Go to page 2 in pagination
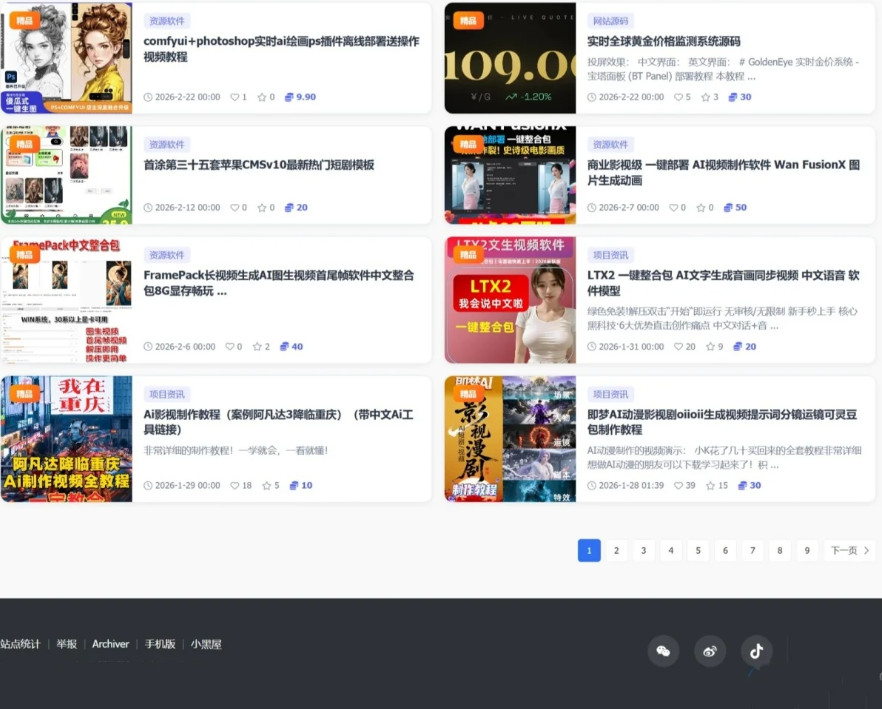This screenshot has height=709, width=882. pyautogui.click(x=616, y=550)
